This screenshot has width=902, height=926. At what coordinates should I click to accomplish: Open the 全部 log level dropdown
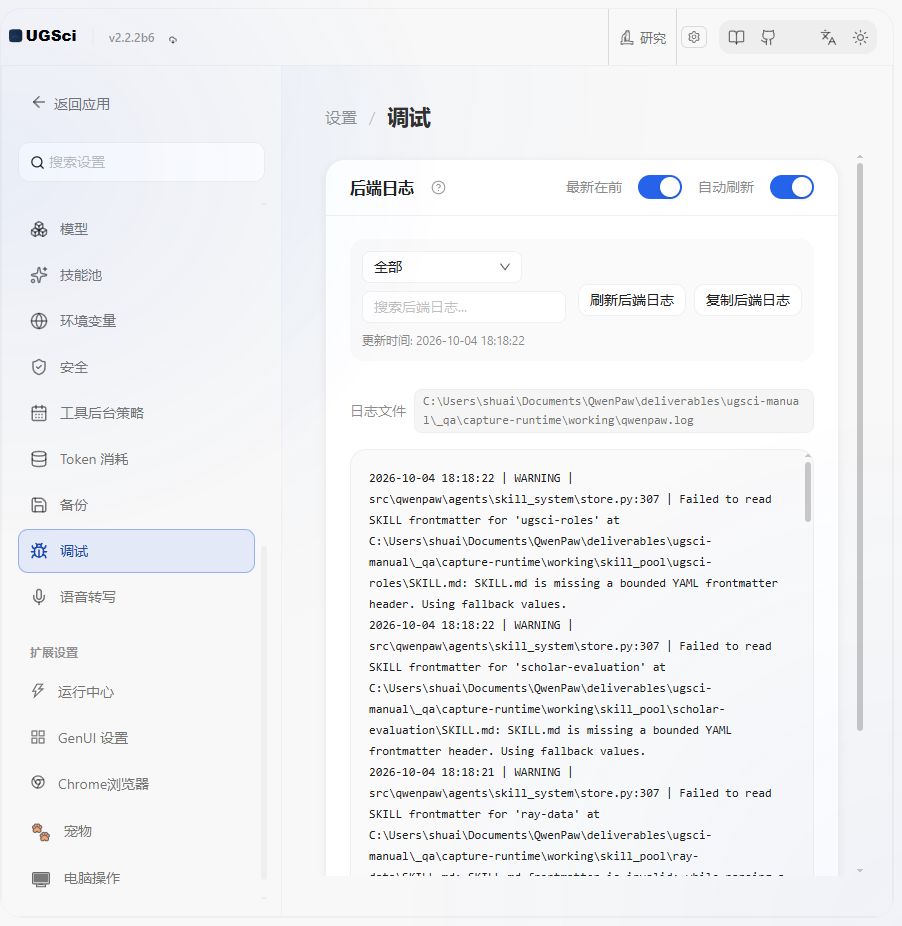(442, 267)
